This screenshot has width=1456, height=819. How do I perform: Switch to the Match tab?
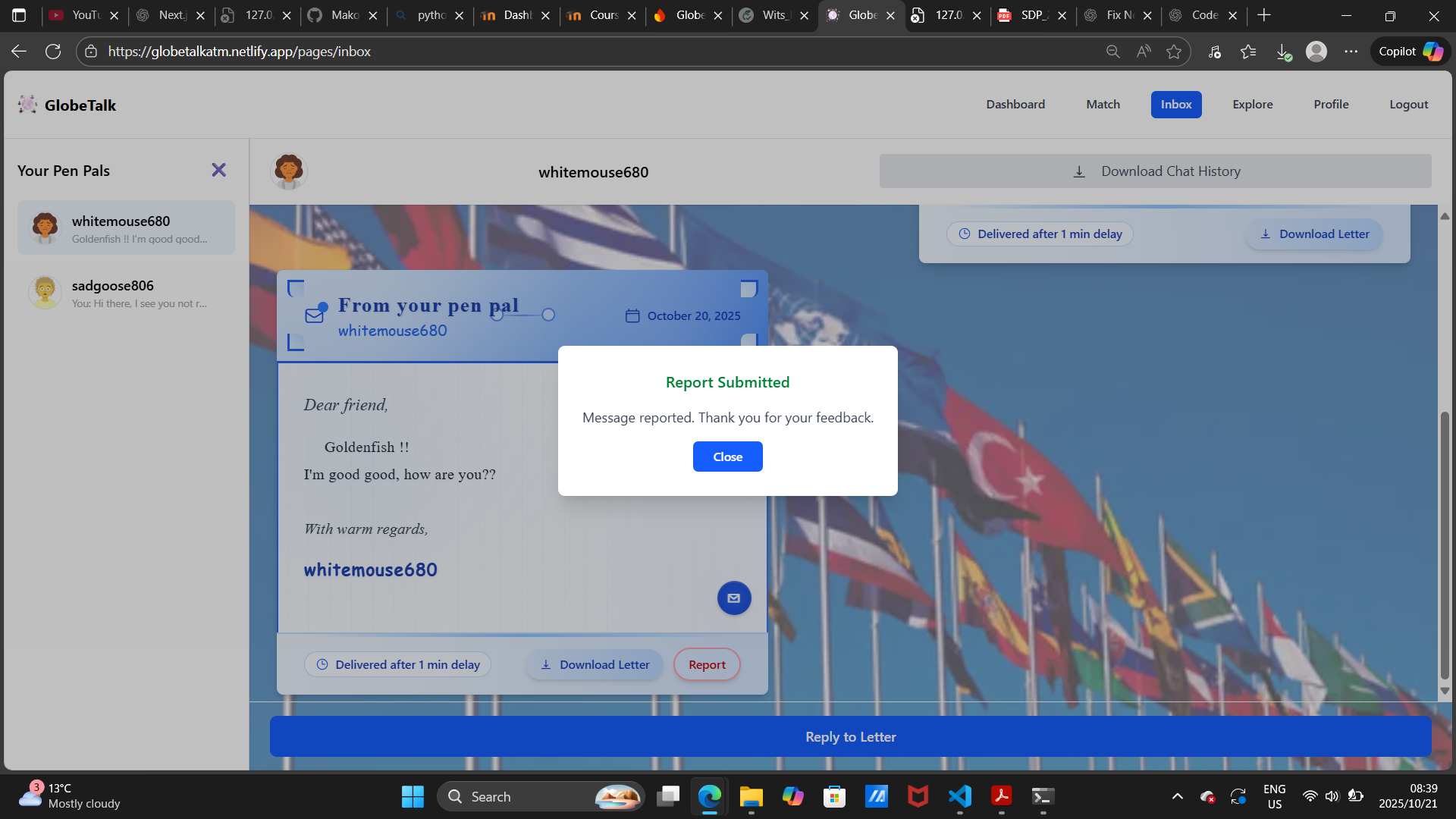point(1103,104)
